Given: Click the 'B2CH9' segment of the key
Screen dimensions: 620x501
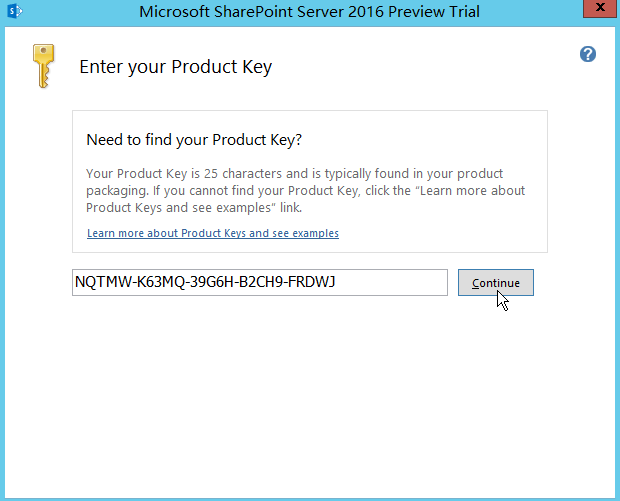Looking at the screenshot, I should 253,283.
